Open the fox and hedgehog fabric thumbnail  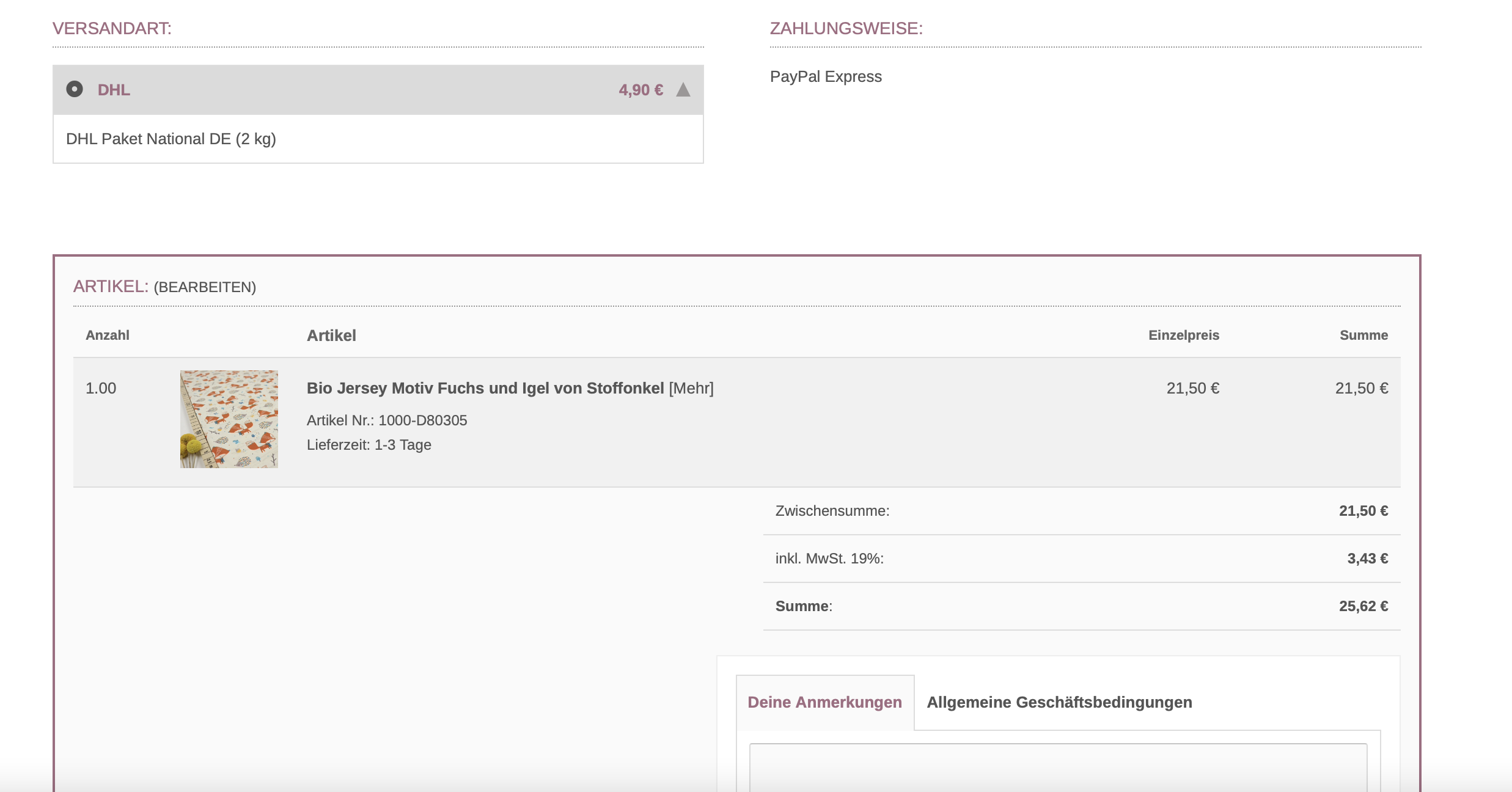click(229, 419)
